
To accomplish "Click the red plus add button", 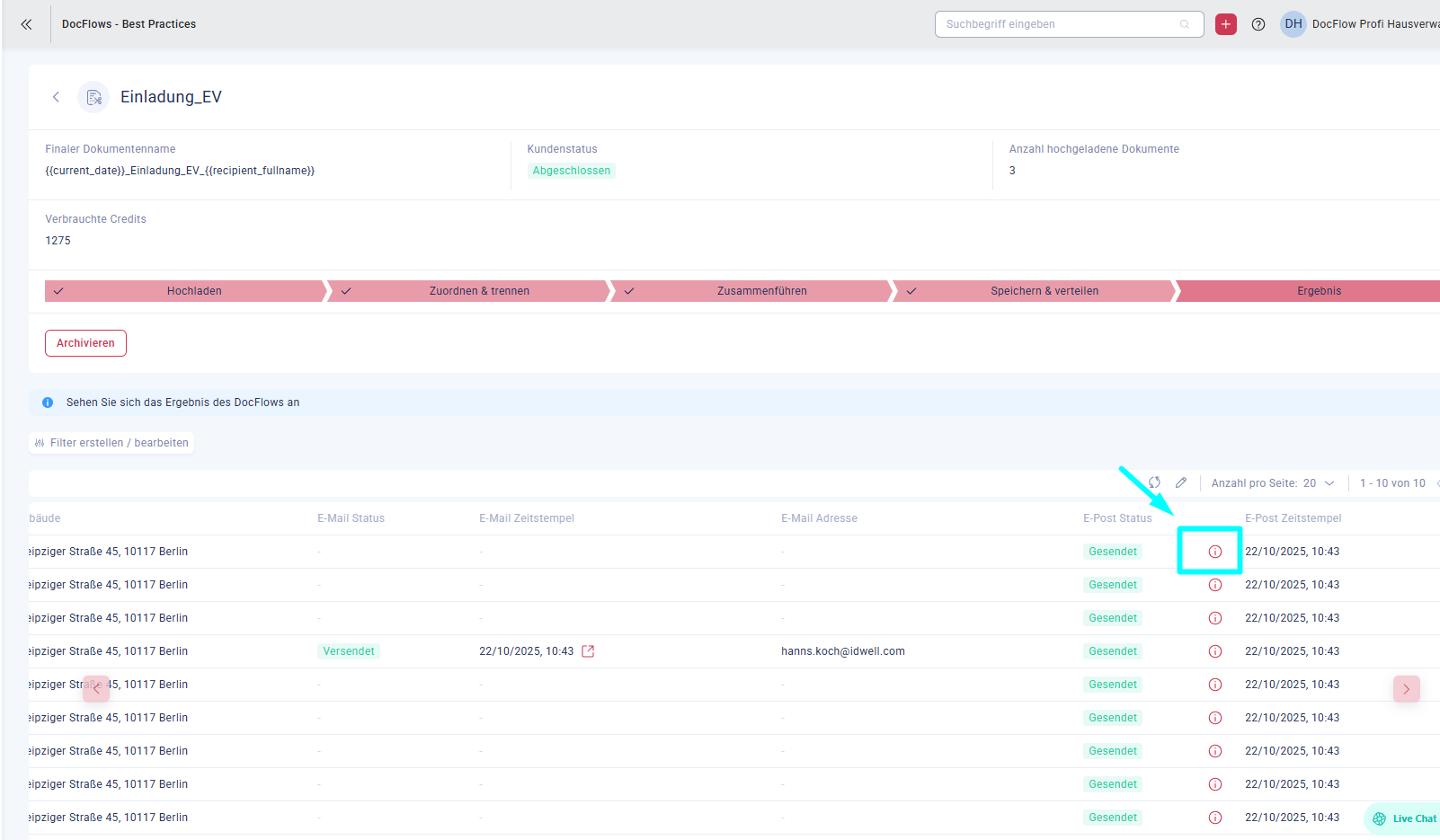I will (1225, 24).
